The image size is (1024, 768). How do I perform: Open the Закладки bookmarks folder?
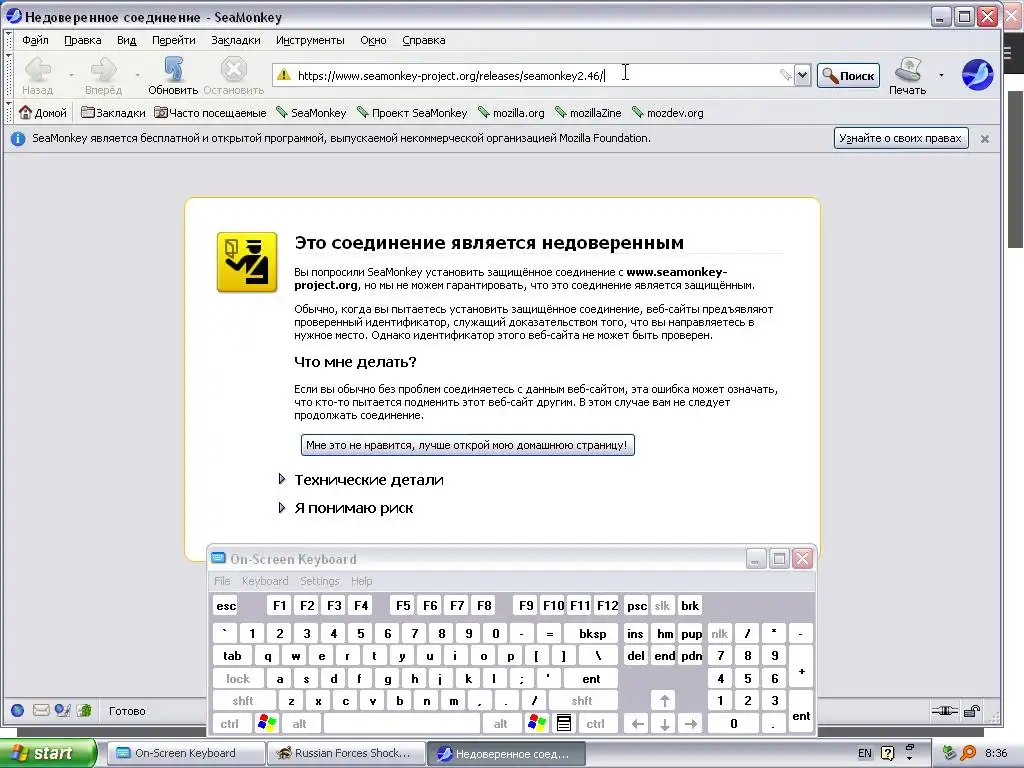[113, 113]
